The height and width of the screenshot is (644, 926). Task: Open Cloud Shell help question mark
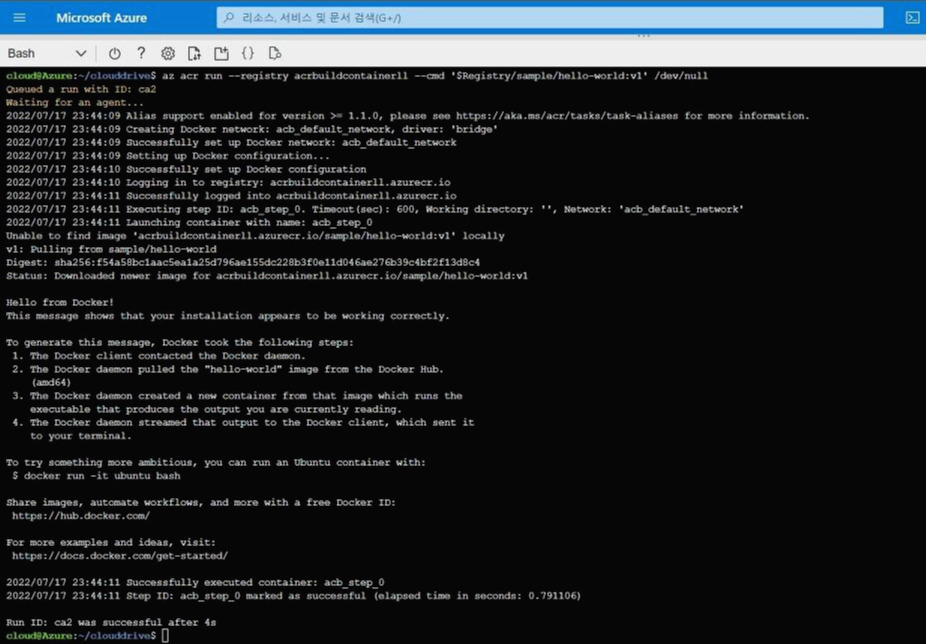coord(141,53)
